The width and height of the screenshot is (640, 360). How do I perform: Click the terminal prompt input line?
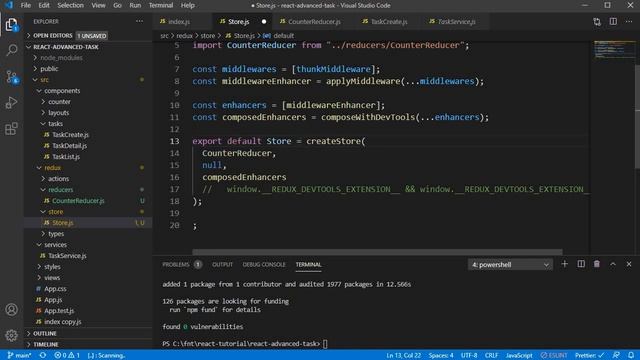[245, 344]
